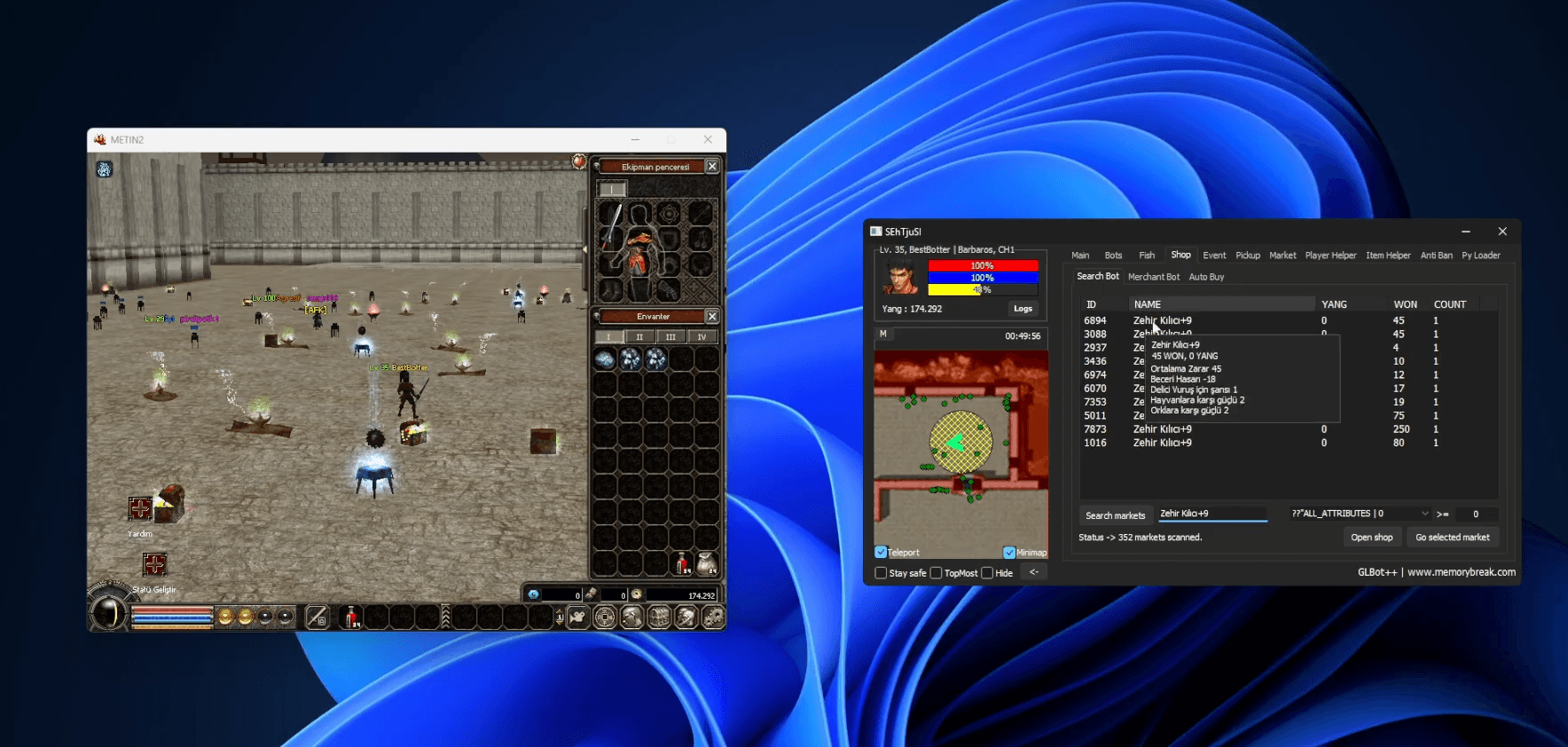This screenshot has height=747, width=1568.
Task: Switch to inventory page IV
Action: pos(702,337)
